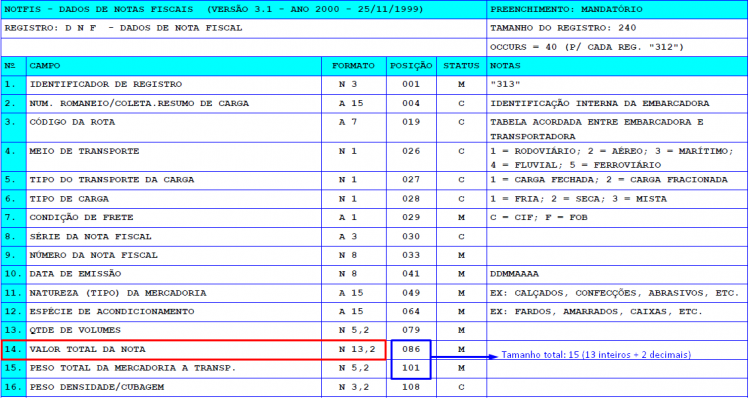This screenshot has height=399, width=750.
Task: Select the 'MEIO DE TRANSPORTE' cell
Action: (174, 156)
